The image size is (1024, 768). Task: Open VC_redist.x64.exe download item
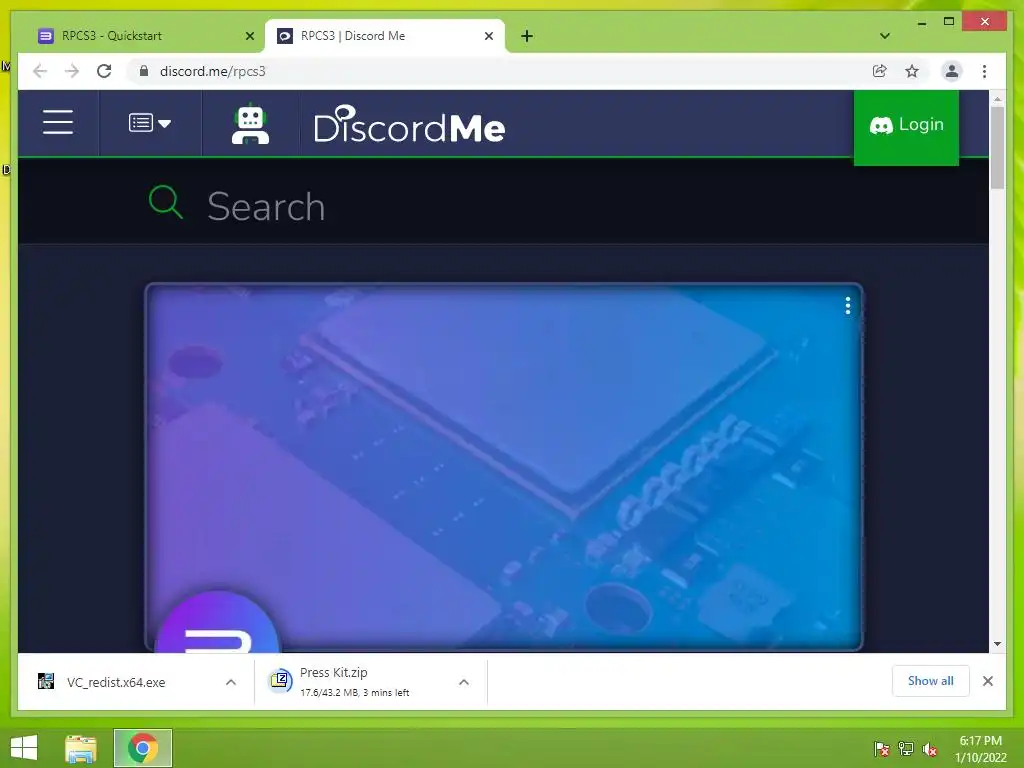click(116, 682)
